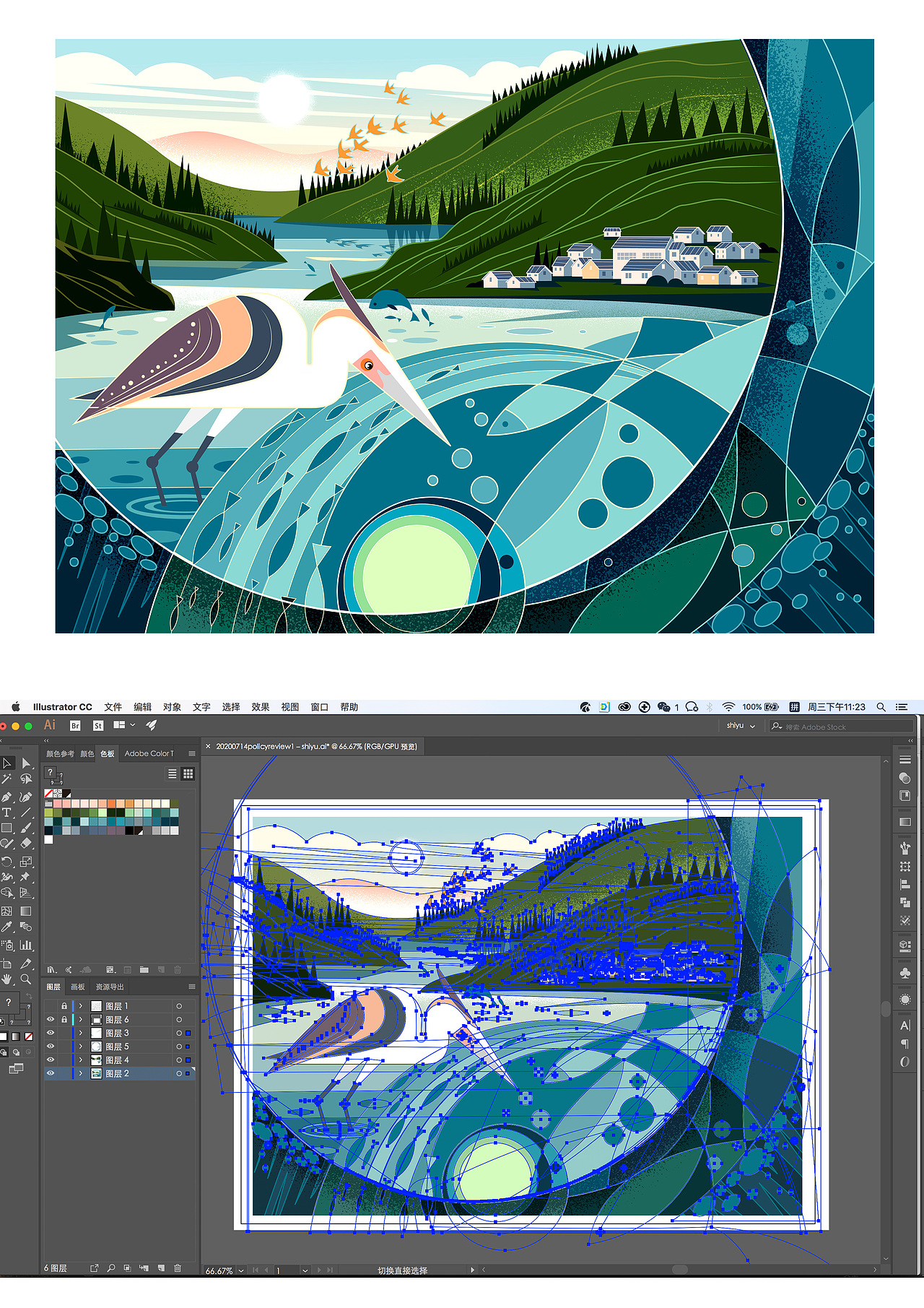Hide 图层 6 with its eye icon
Image resolution: width=924 pixels, height=1308 pixels.
point(51,1020)
